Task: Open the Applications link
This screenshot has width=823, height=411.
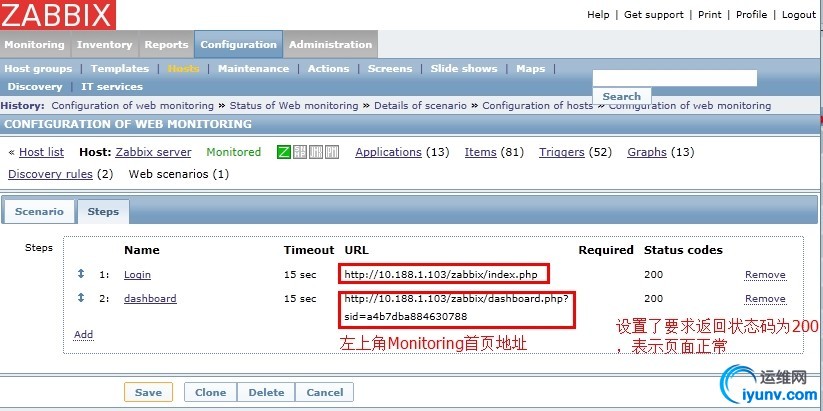Action: [388, 152]
